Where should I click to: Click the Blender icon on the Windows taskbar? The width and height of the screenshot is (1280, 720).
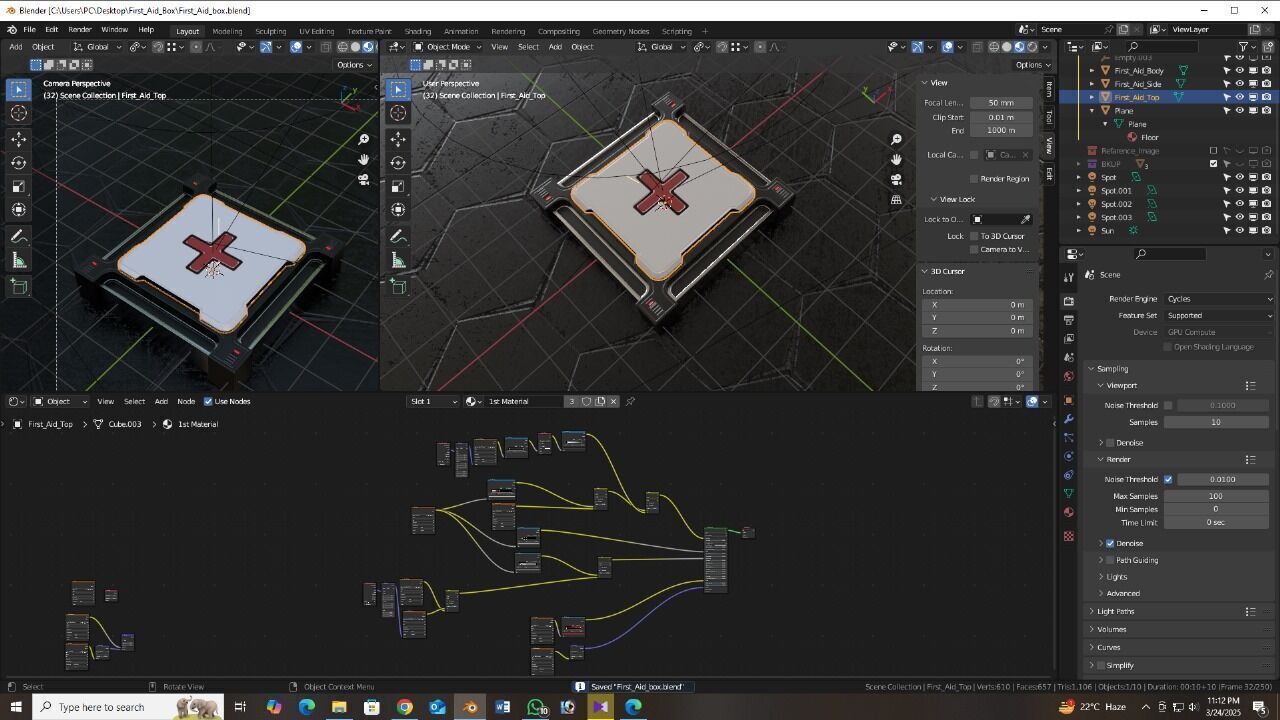coord(470,707)
